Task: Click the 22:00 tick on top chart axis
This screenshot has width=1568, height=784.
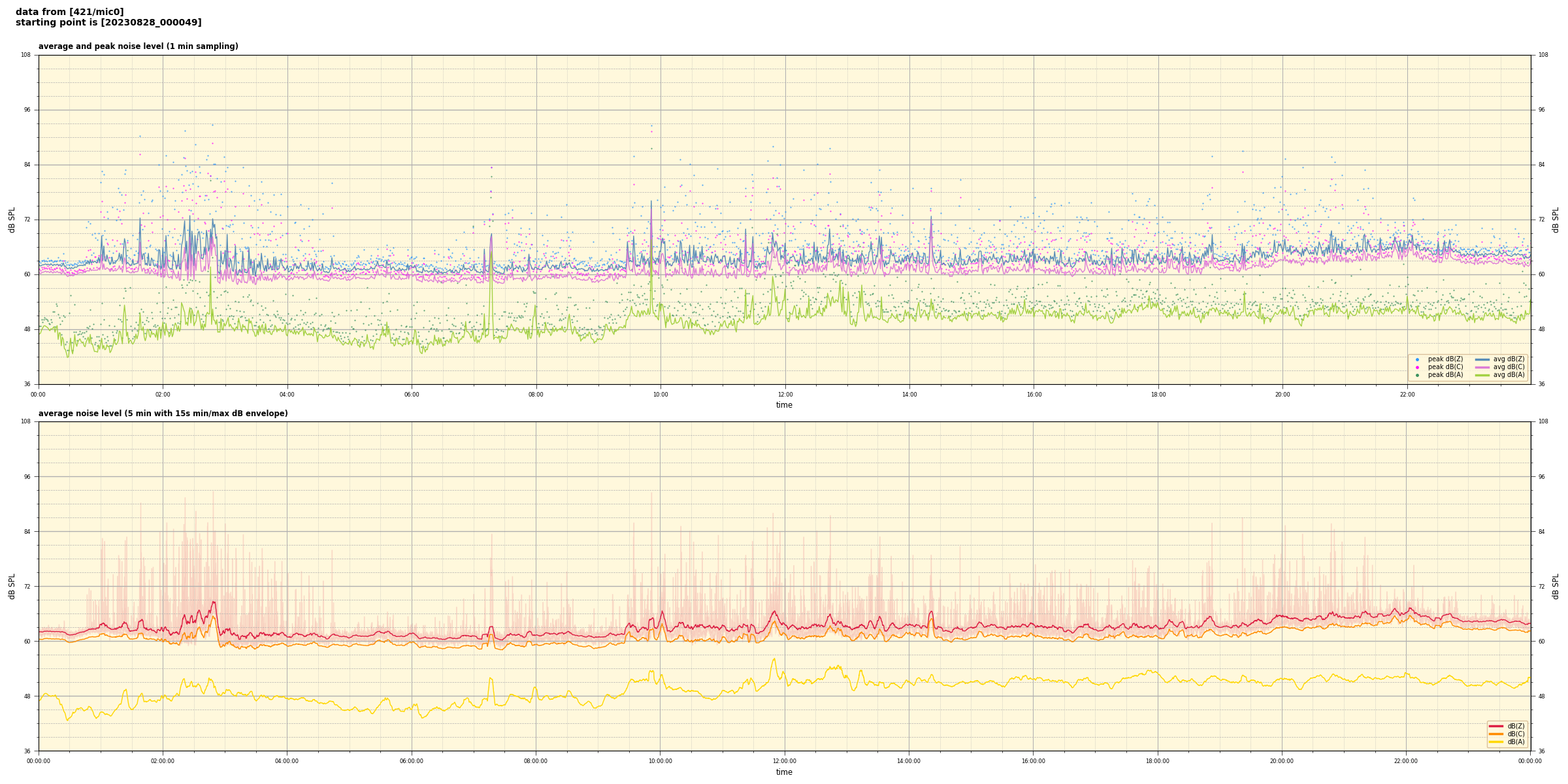Action: click(x=1407, y=395)
